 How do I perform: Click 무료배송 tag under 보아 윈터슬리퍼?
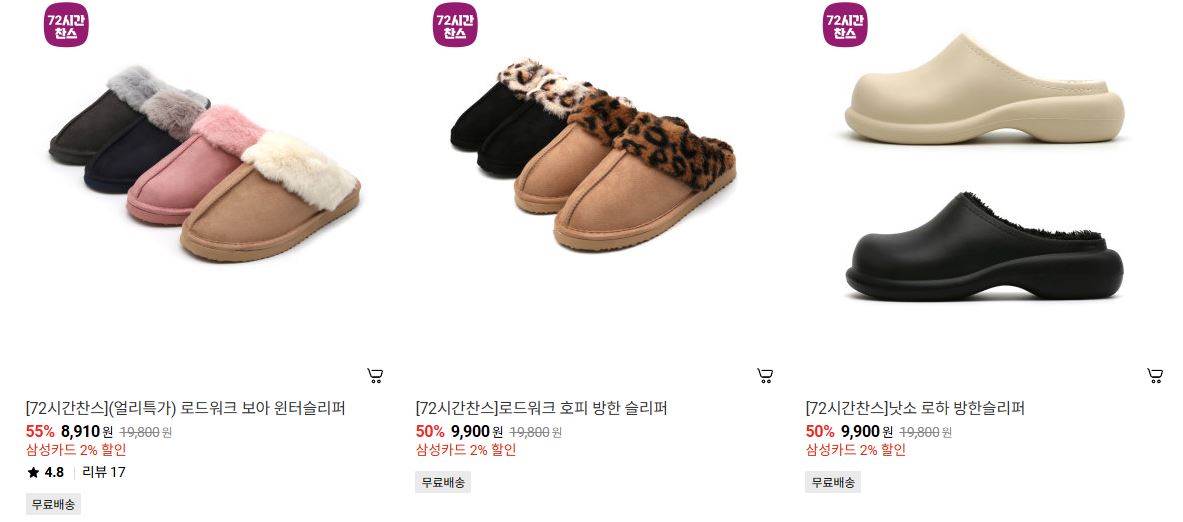pyautogui.click(x=54, y=505)
